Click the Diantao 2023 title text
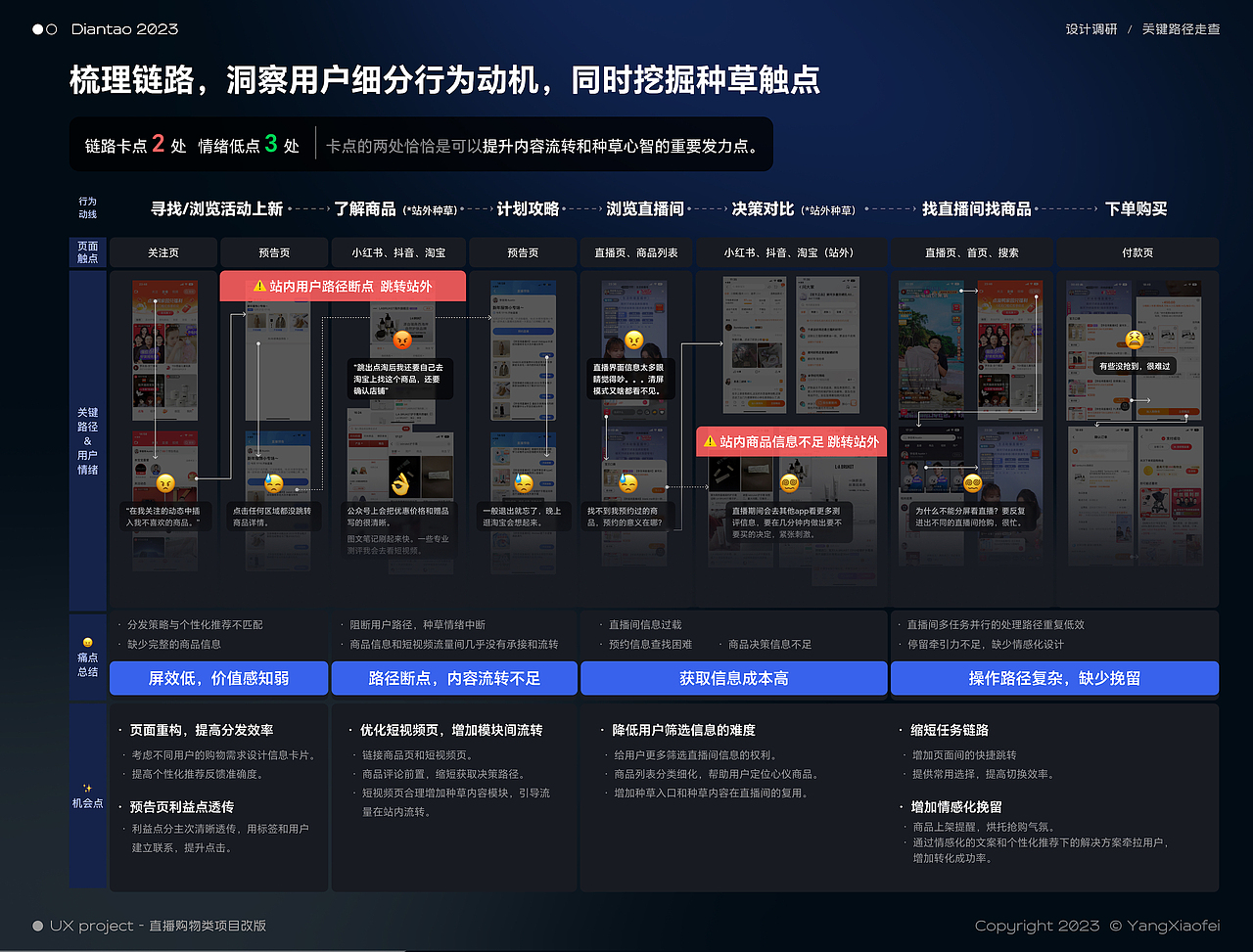This screenshot has height=952, width=1253. (x=124, y=29)
